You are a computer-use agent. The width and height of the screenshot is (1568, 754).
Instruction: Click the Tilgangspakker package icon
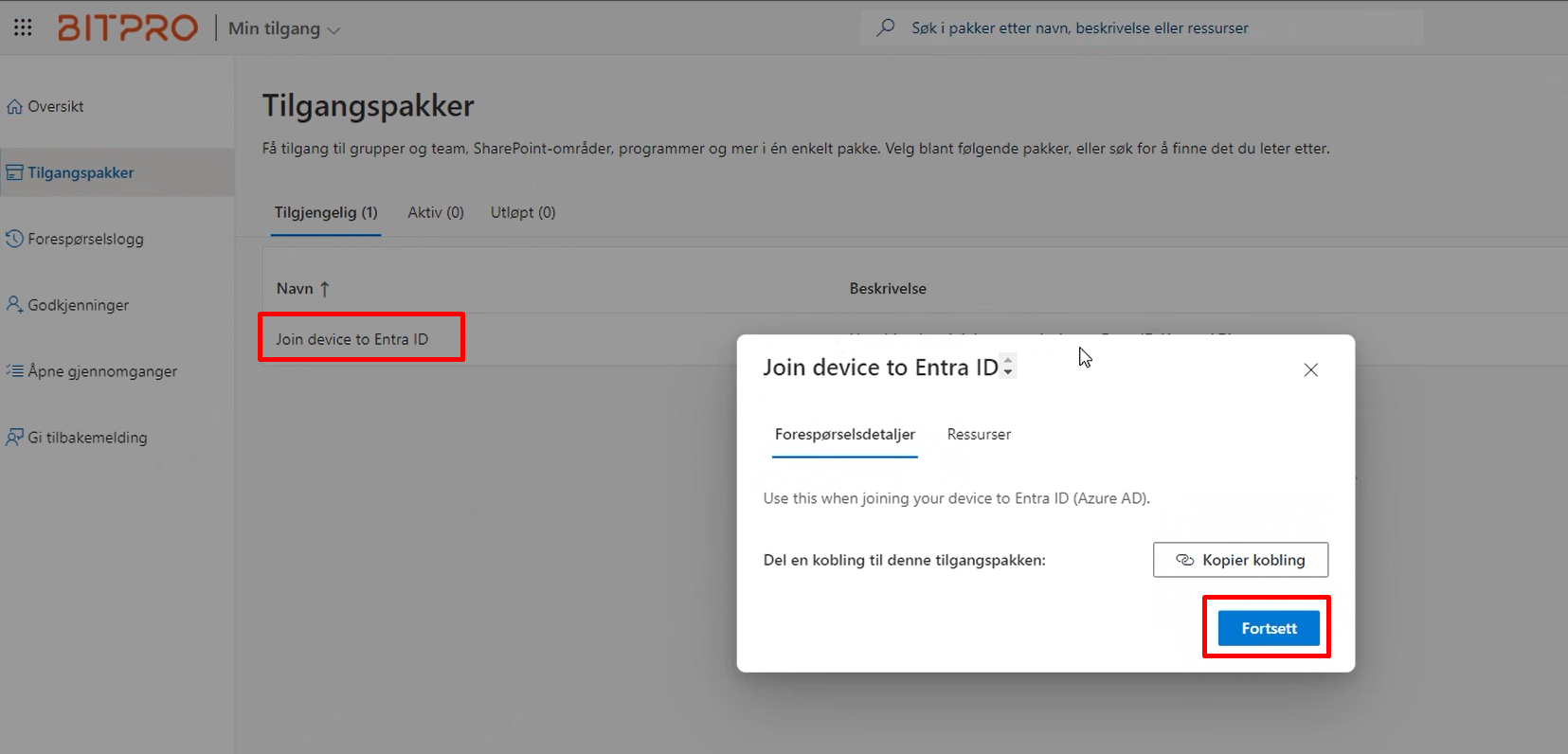pos(15,172)
